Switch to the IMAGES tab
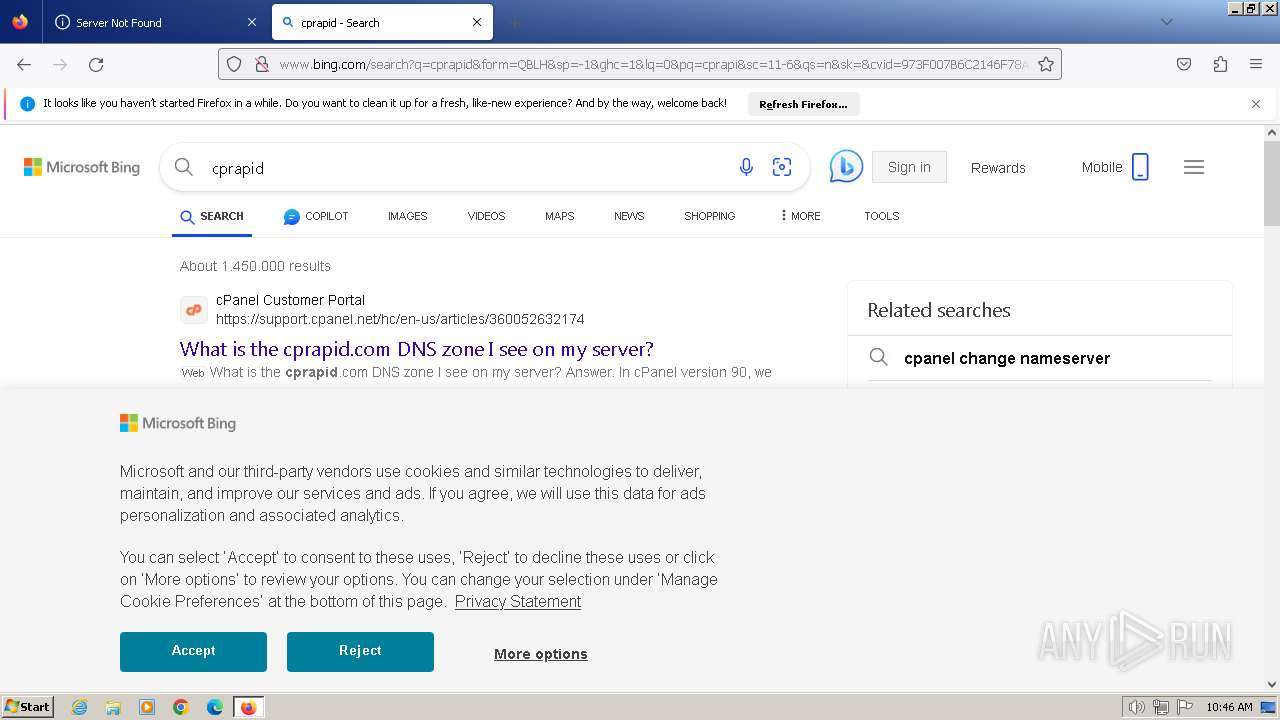This screenshot has height=720, width=1280. [x=408, y=216]
